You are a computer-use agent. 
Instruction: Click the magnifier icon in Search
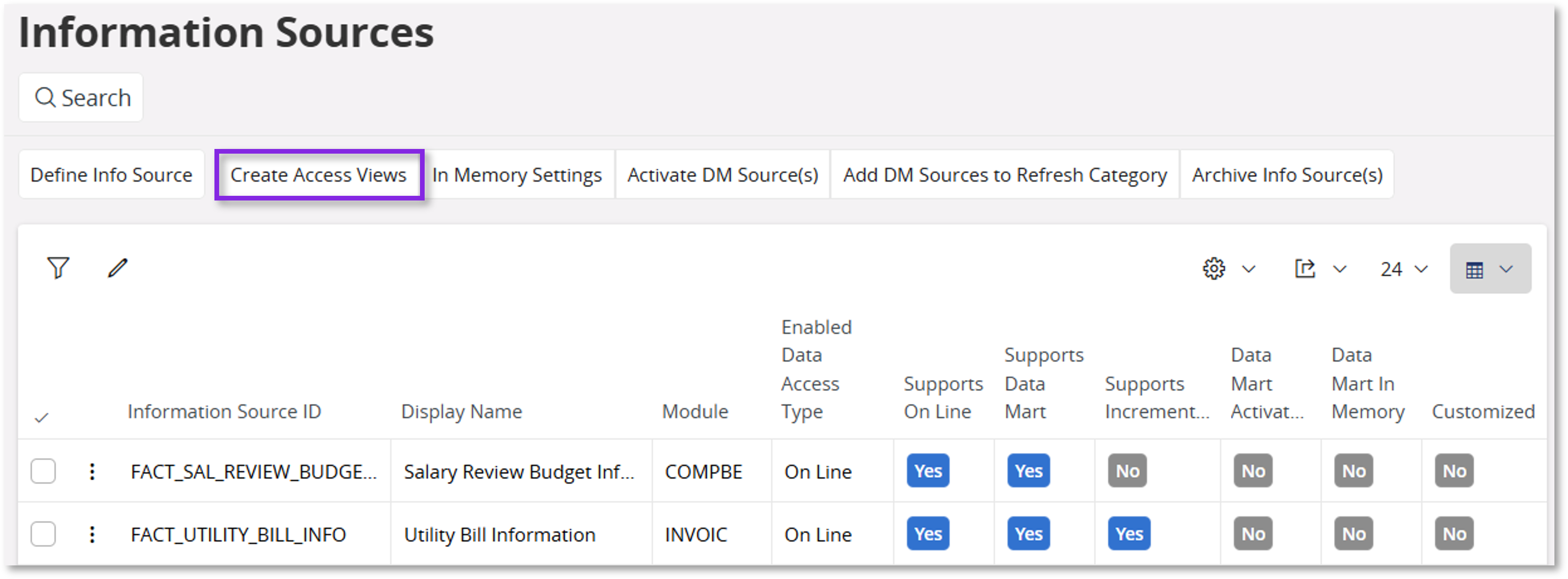[x=45, y=97]
